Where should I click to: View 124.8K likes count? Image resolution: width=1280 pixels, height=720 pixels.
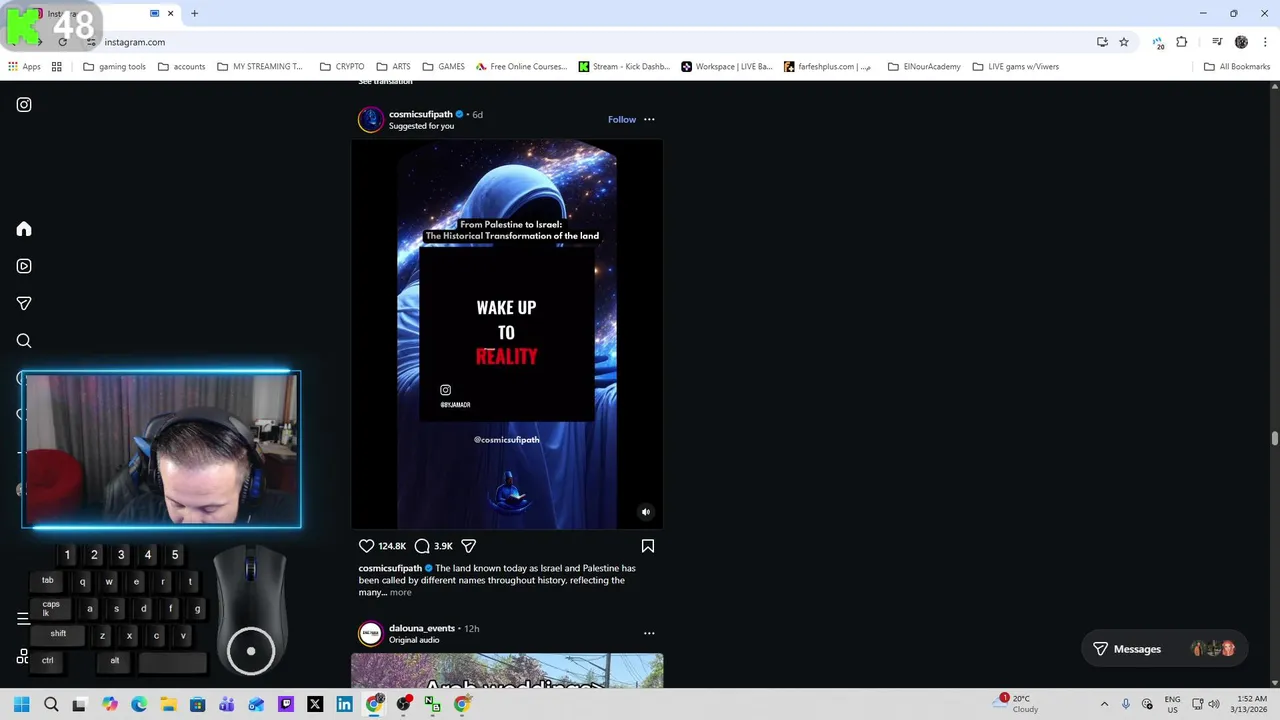coord(392,546)
